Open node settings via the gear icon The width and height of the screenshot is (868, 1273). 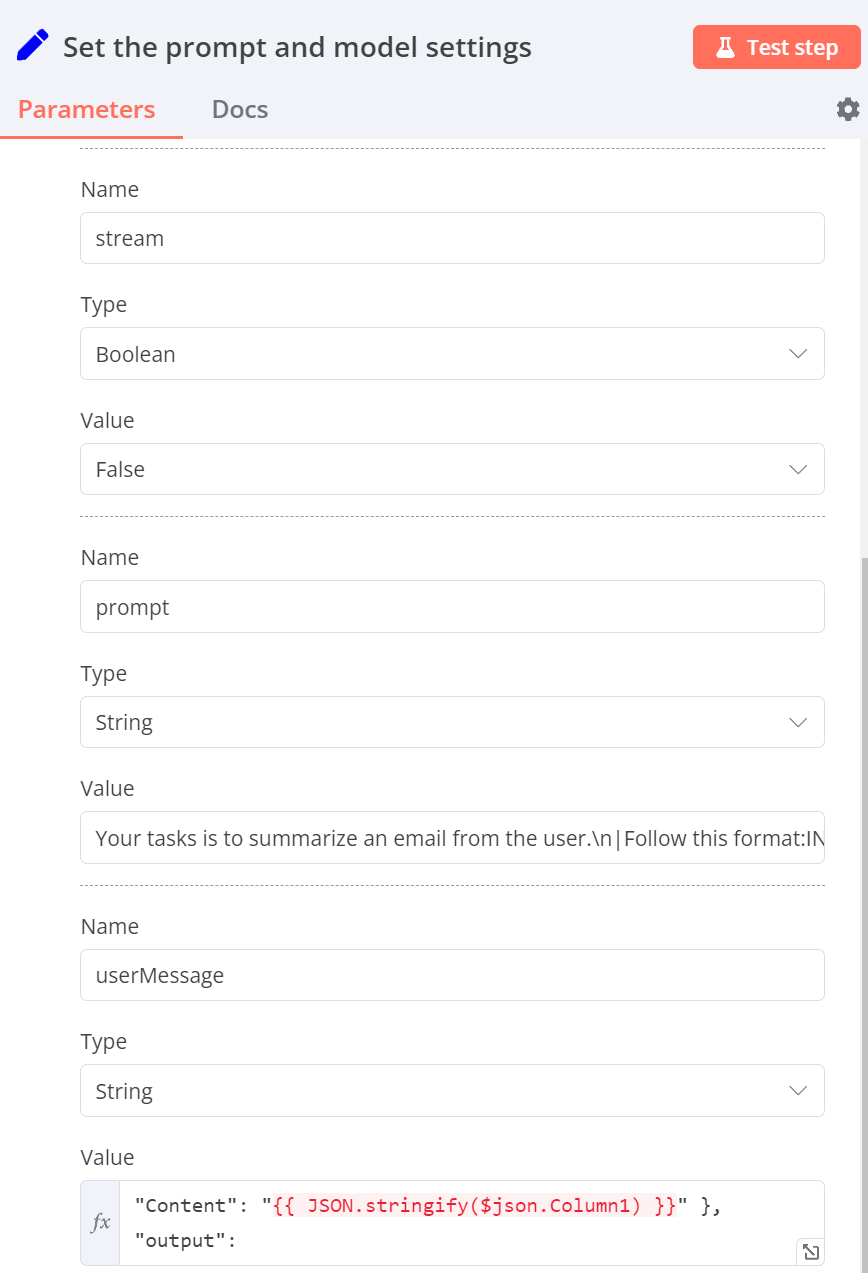pos(847,109)
